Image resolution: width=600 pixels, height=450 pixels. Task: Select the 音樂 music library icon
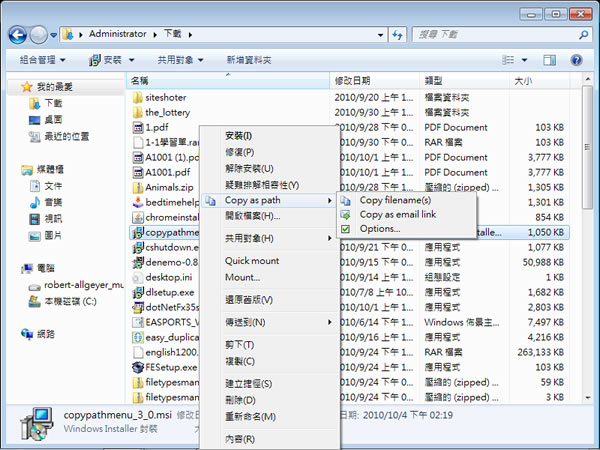point(29,202)
